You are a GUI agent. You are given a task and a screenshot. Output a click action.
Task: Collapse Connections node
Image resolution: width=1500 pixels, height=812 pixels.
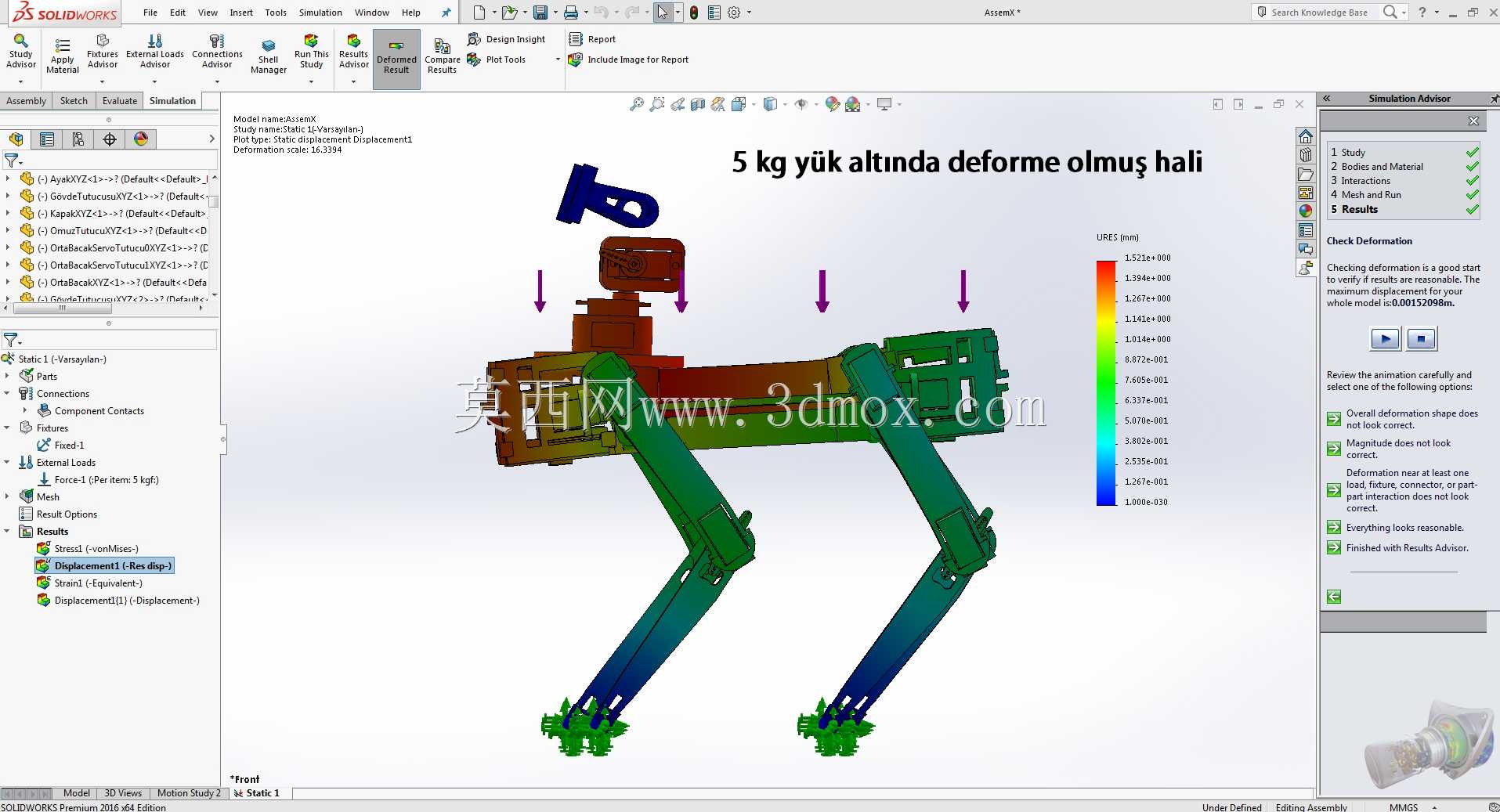7,394
